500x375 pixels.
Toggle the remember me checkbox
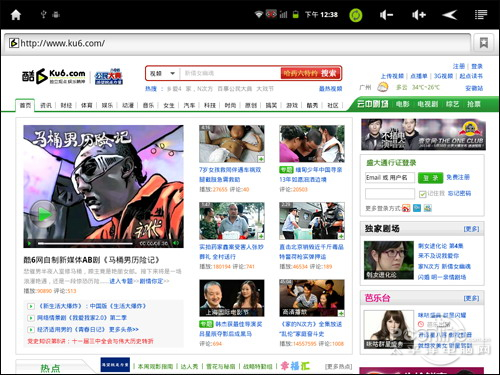(x=422, y=194)
